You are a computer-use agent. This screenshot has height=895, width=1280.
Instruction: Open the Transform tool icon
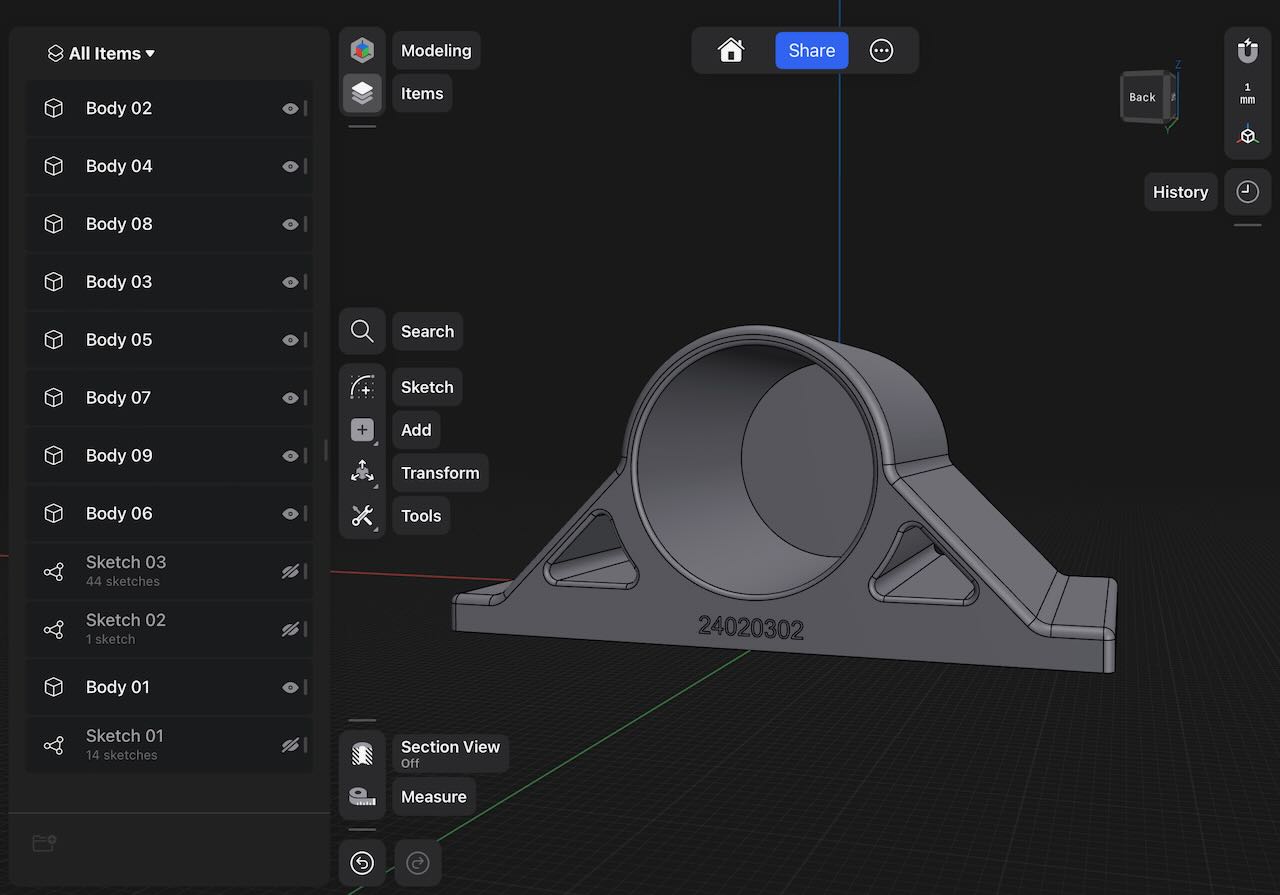362,473
